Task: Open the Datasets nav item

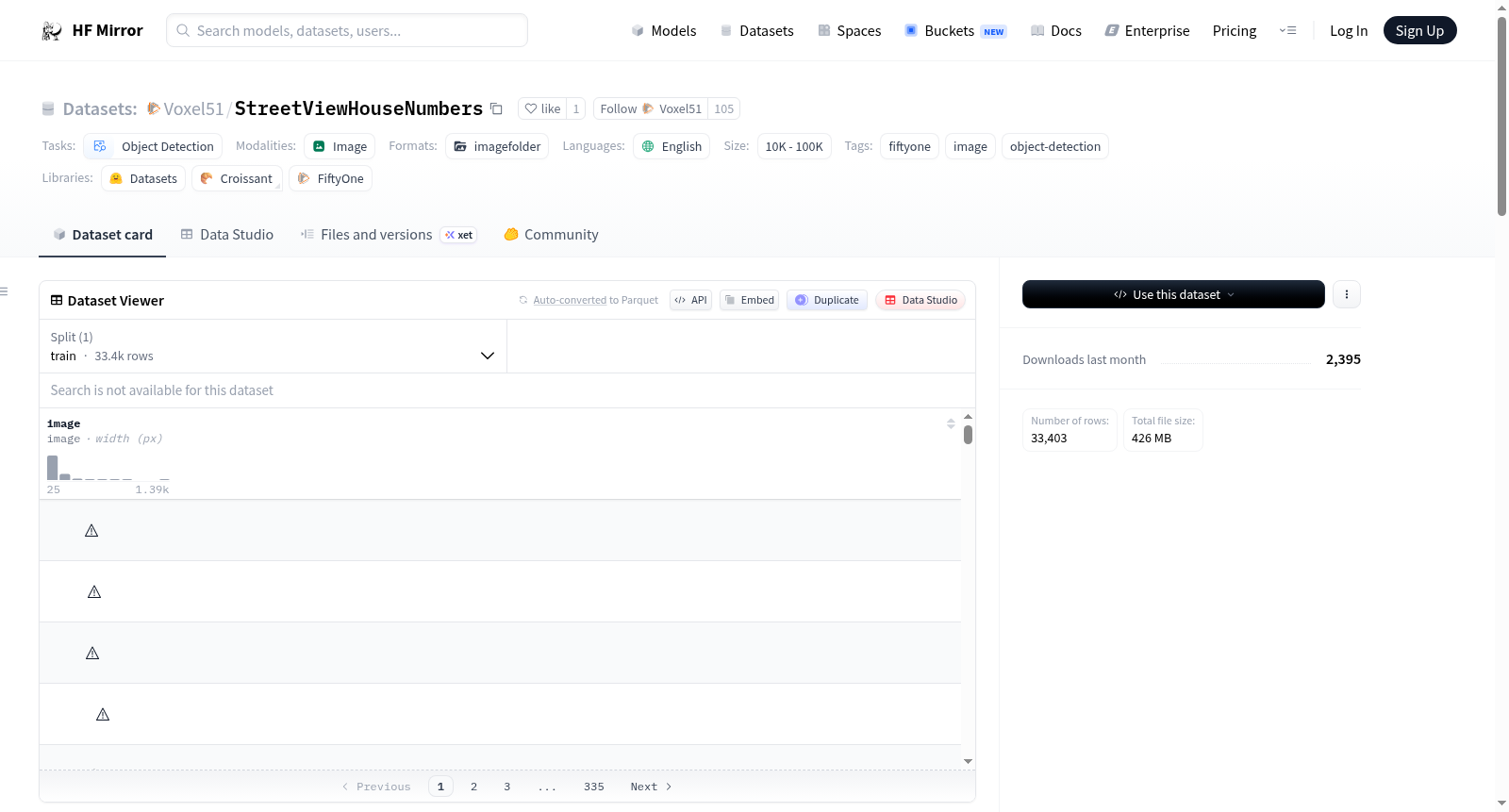Action: pyautogui.click(x=756, y=31)
